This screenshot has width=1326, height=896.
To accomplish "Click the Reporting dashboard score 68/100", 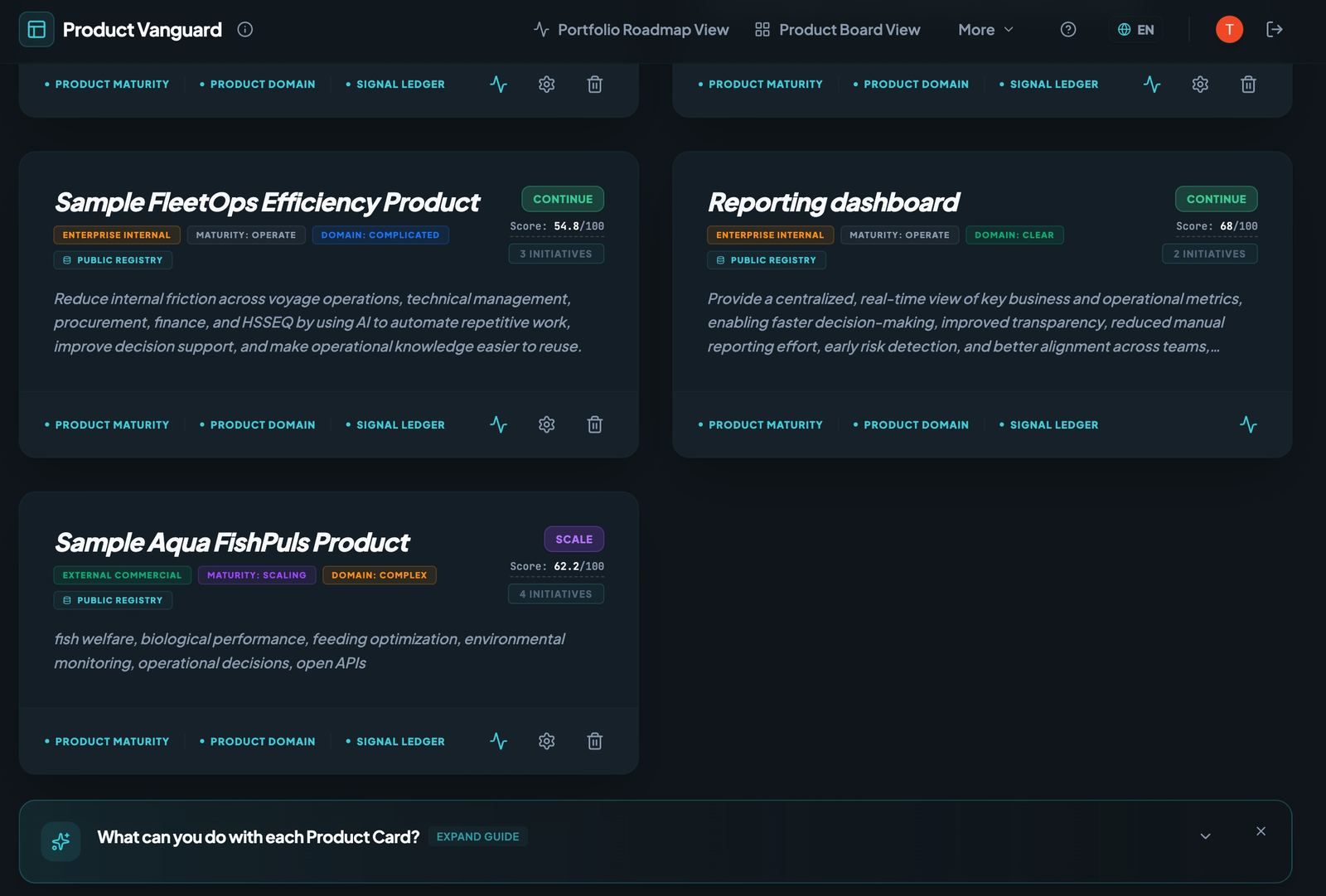I will (1217, 227).
